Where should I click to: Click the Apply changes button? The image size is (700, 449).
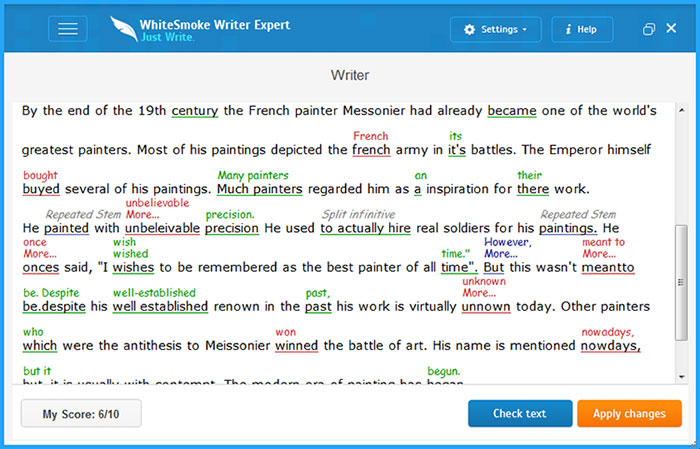tap(629, 413)
